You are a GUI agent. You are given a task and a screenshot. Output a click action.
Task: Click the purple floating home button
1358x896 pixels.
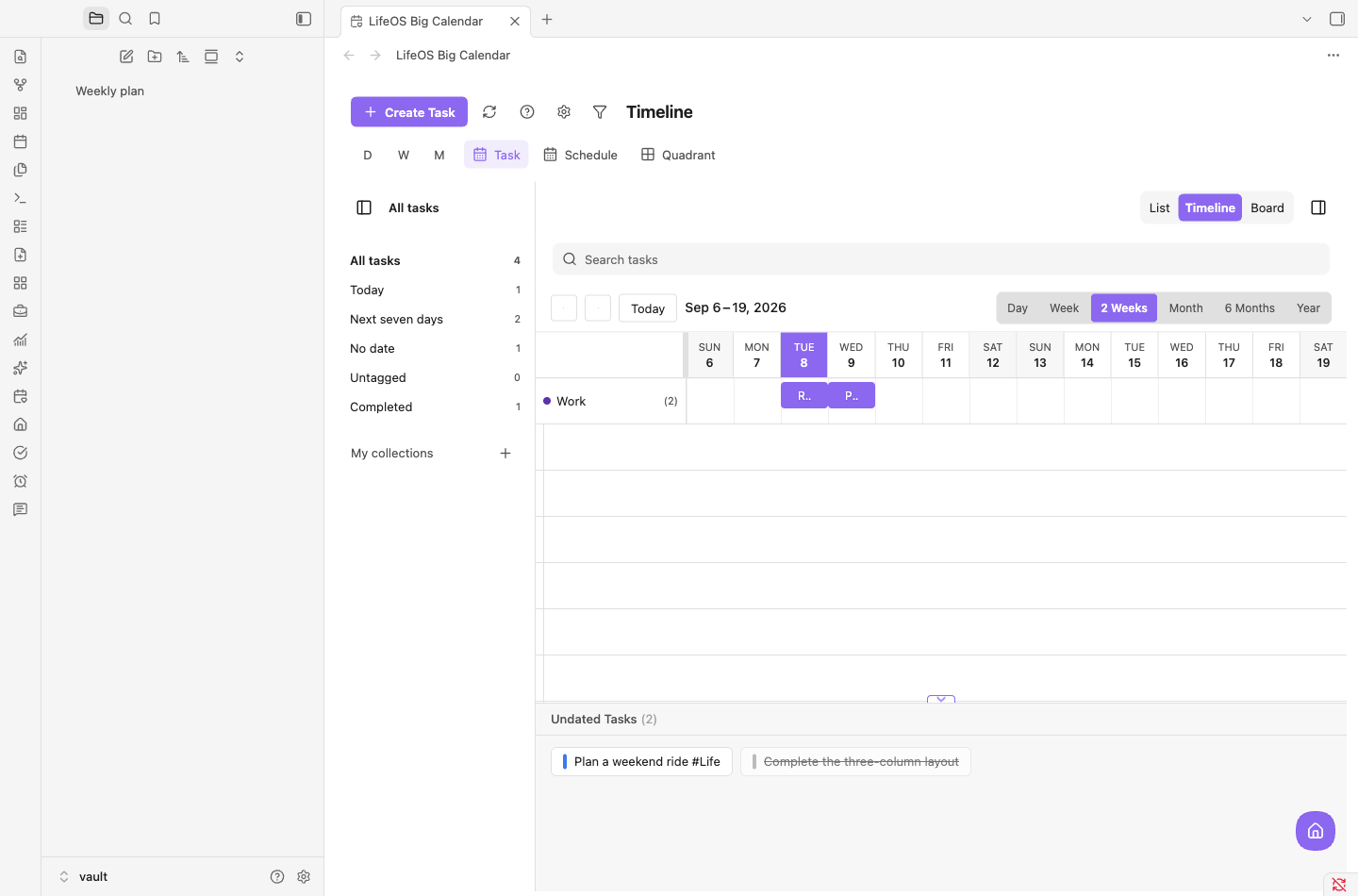(1316, 831)
